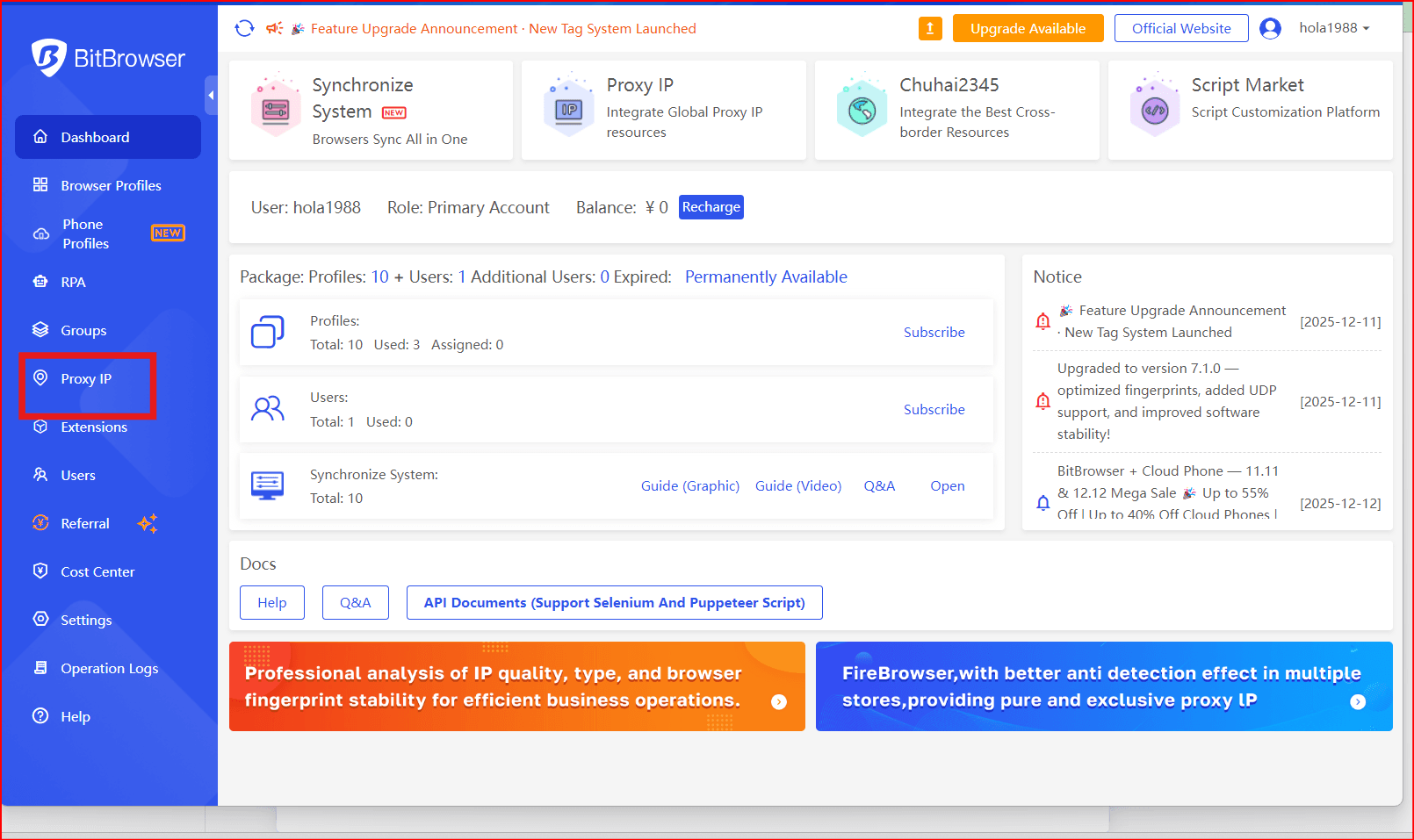Viewport: 1414px width, 840px height.
Task: Open the hola1988 account dropdown
Action: pos(1334,29)
